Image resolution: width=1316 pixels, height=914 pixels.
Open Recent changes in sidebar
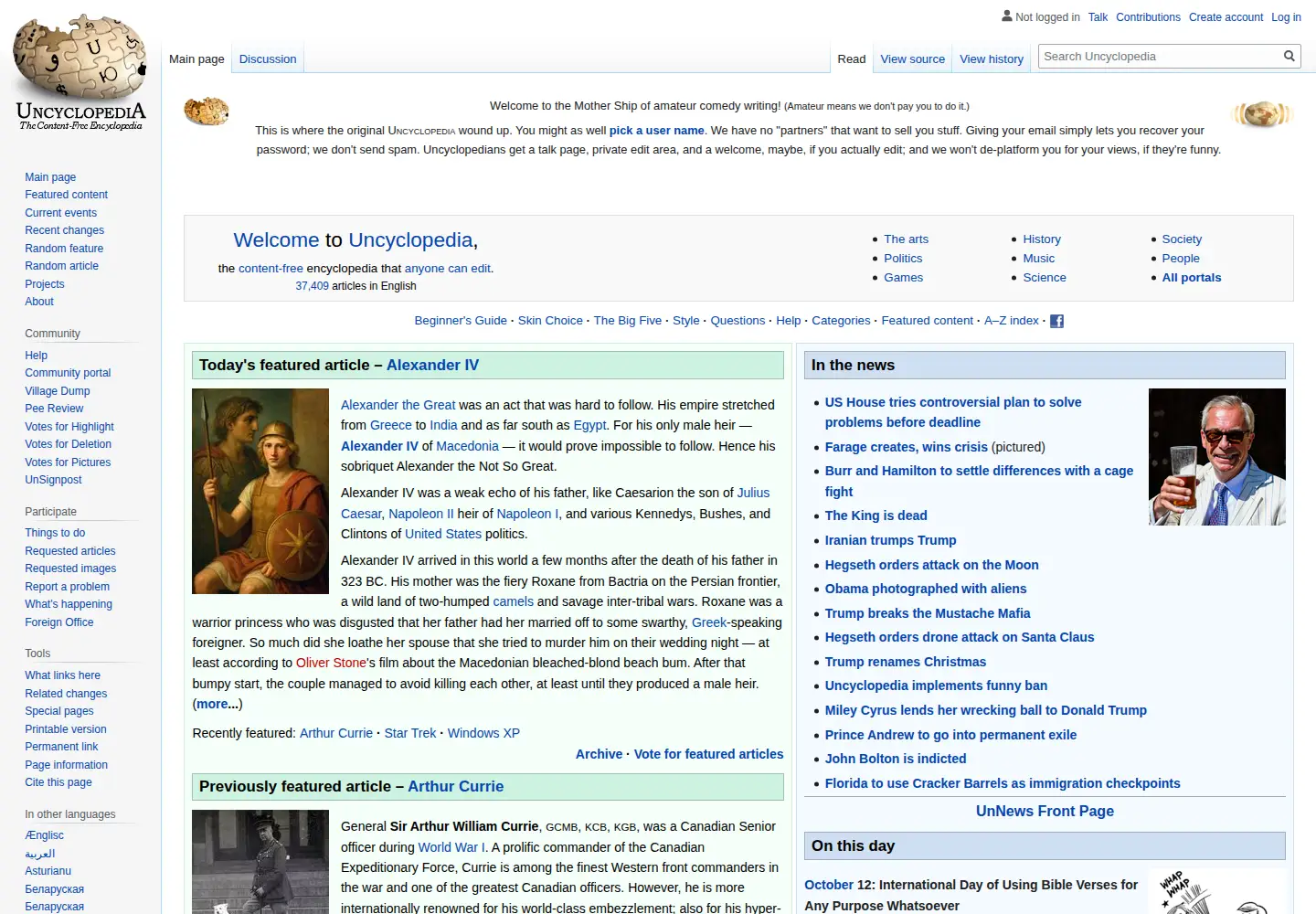tap(64, 230)
